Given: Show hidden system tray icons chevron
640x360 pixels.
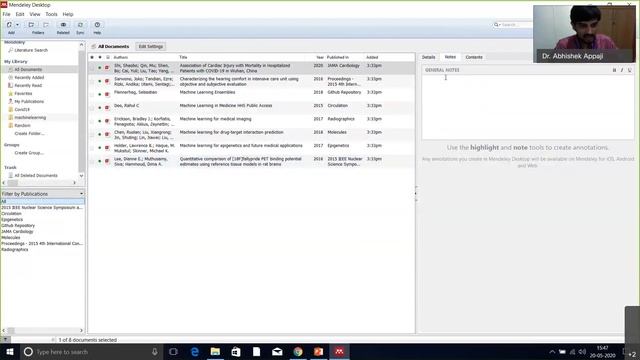Looking at the screenshot, I should pos(552,352).
